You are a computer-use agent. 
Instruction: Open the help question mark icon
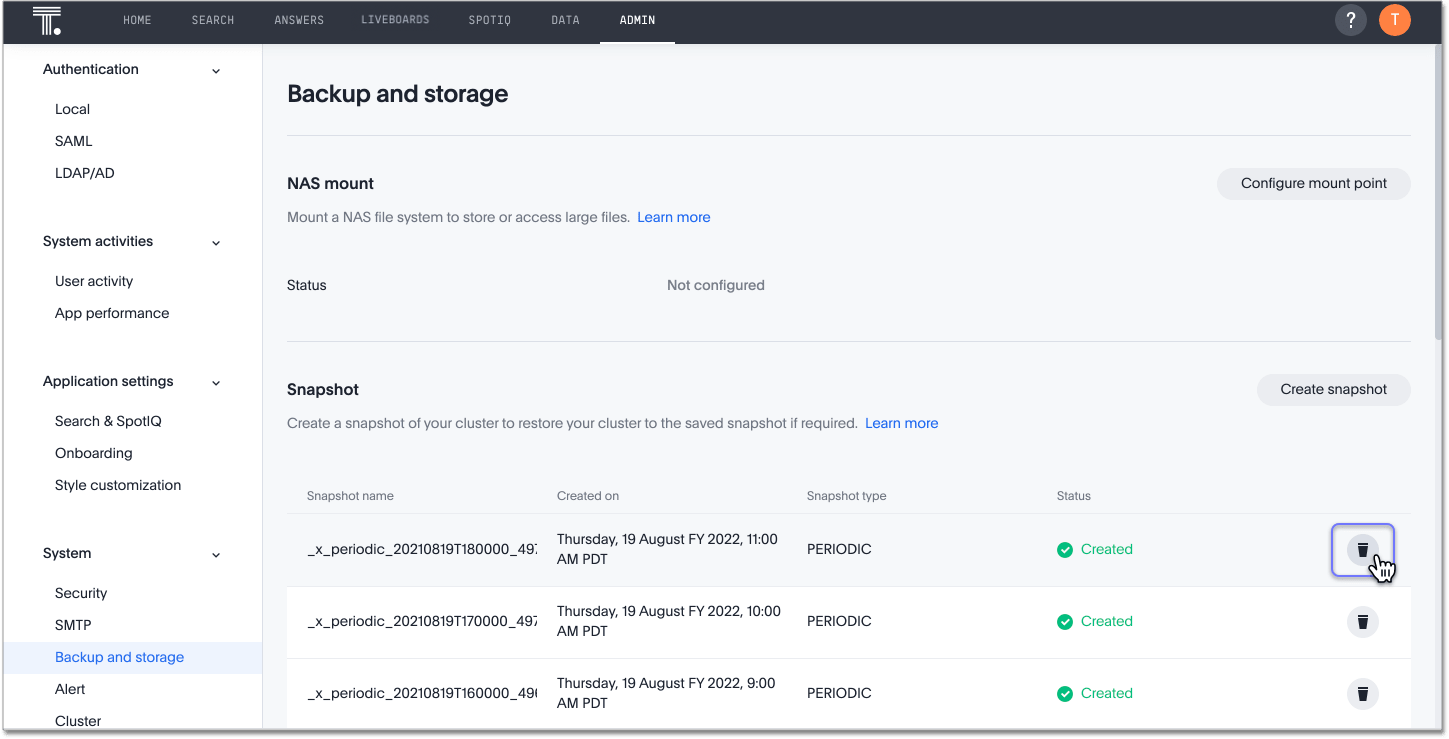tap(1350, 20)
